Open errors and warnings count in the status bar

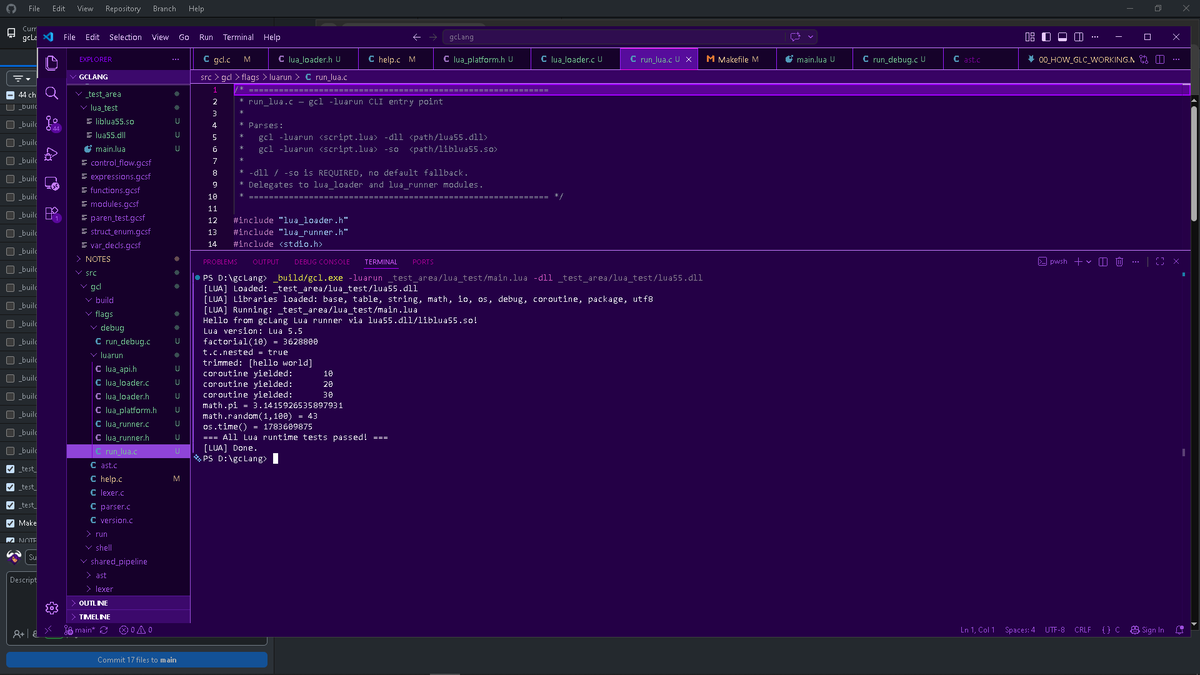click(136, 630)
